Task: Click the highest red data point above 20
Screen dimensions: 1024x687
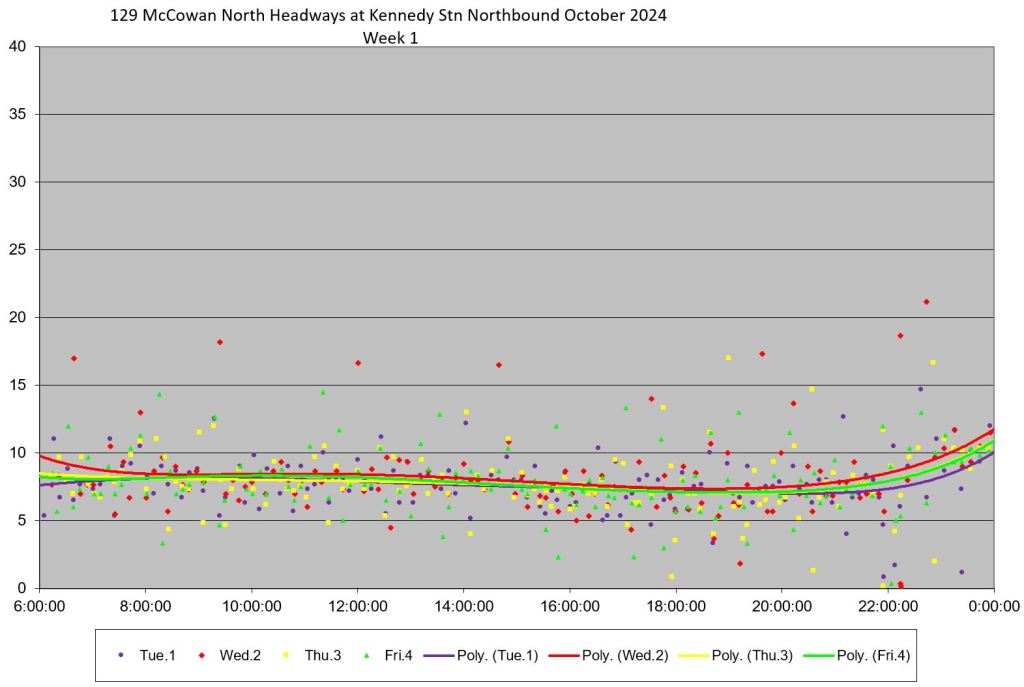Action: coord(926,301)
